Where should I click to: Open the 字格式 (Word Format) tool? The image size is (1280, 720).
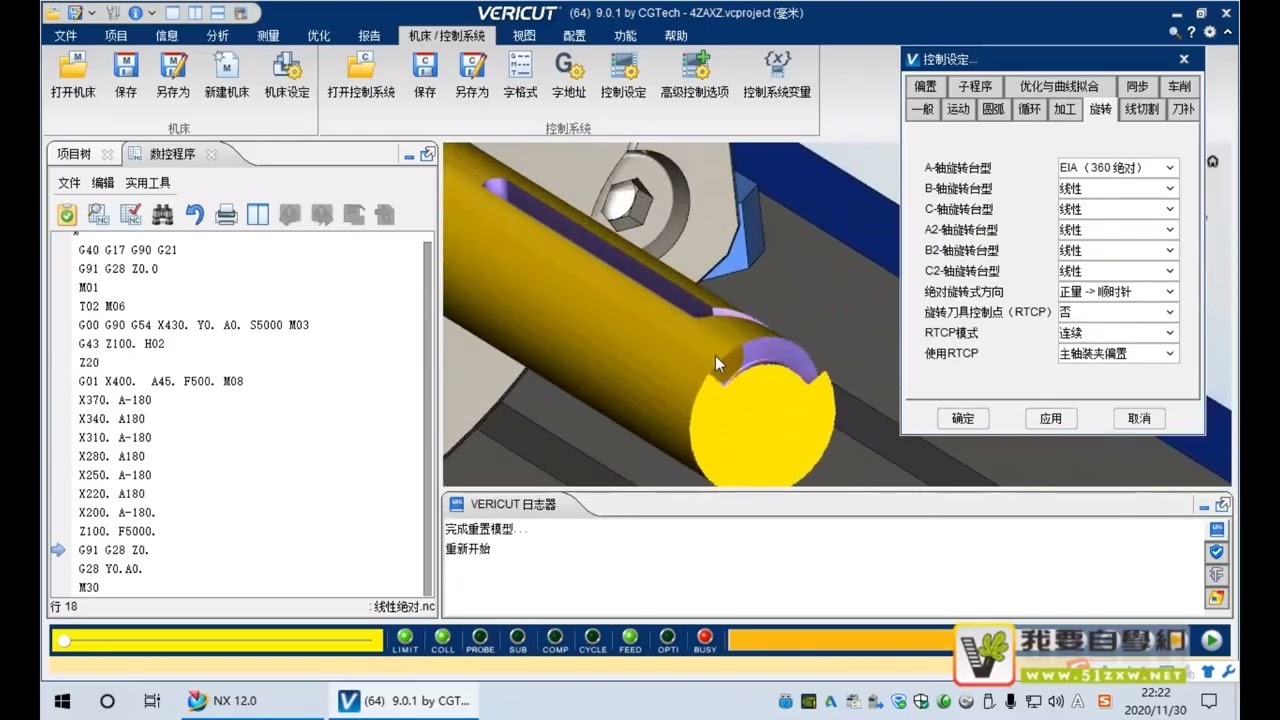(x=520, y=75)
